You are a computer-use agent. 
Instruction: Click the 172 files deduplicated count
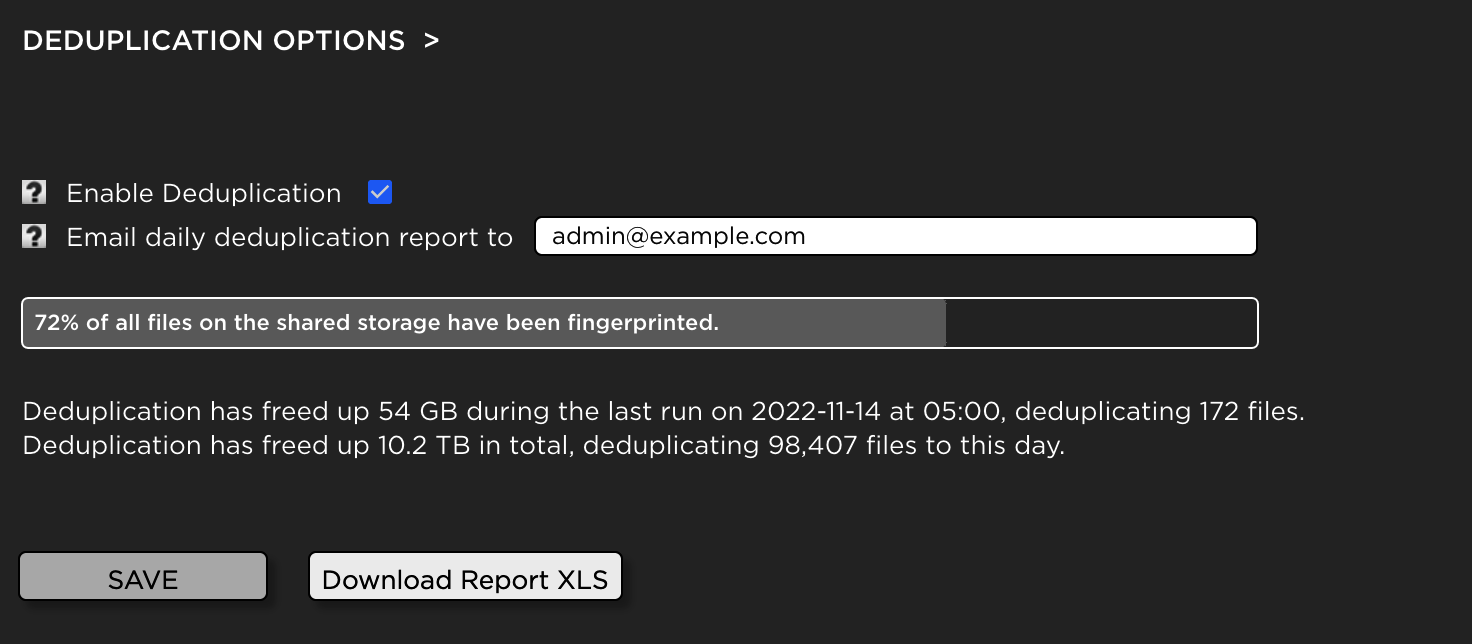coord(1250,412)
